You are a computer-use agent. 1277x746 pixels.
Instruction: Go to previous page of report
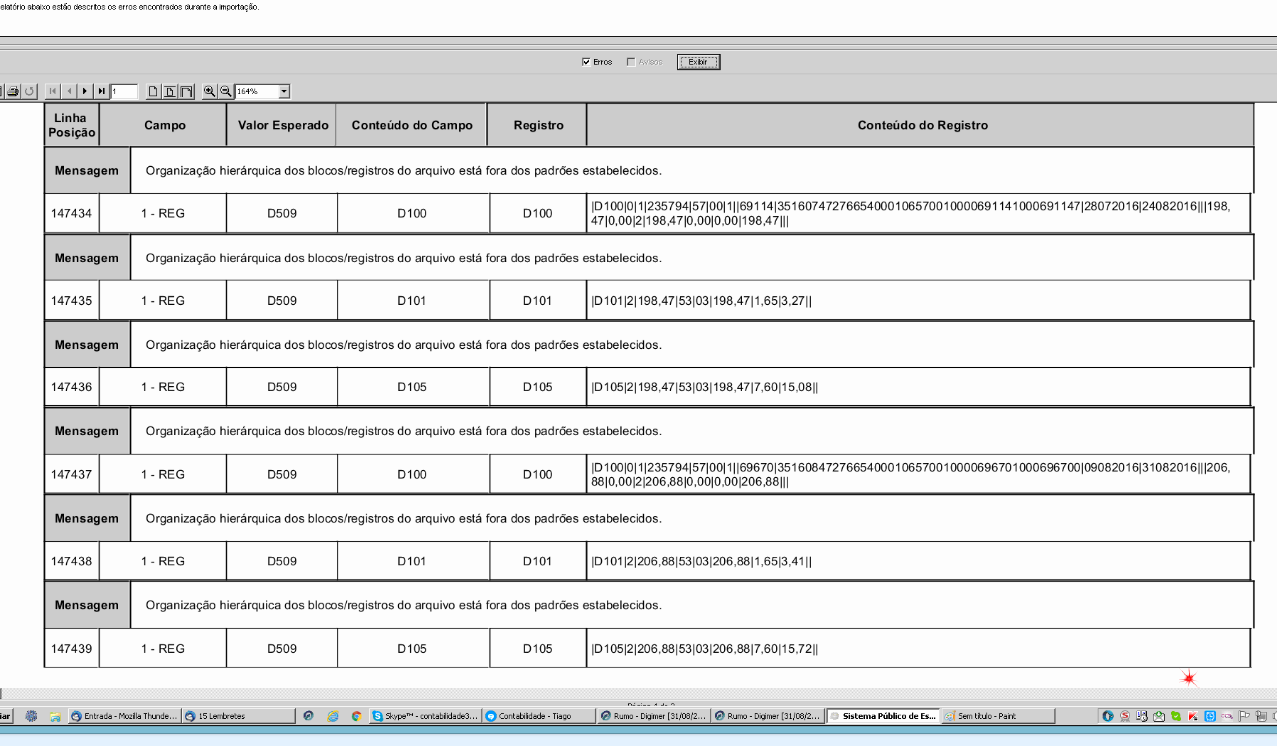pos(69,91)
